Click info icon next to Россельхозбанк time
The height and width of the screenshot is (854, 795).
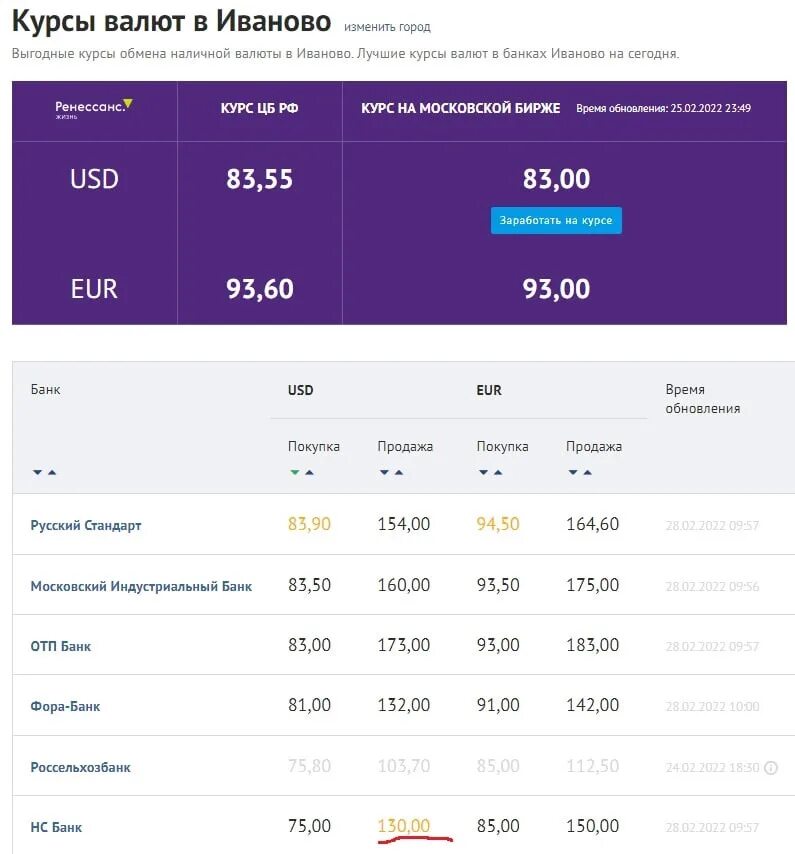[x=771, y=768]
